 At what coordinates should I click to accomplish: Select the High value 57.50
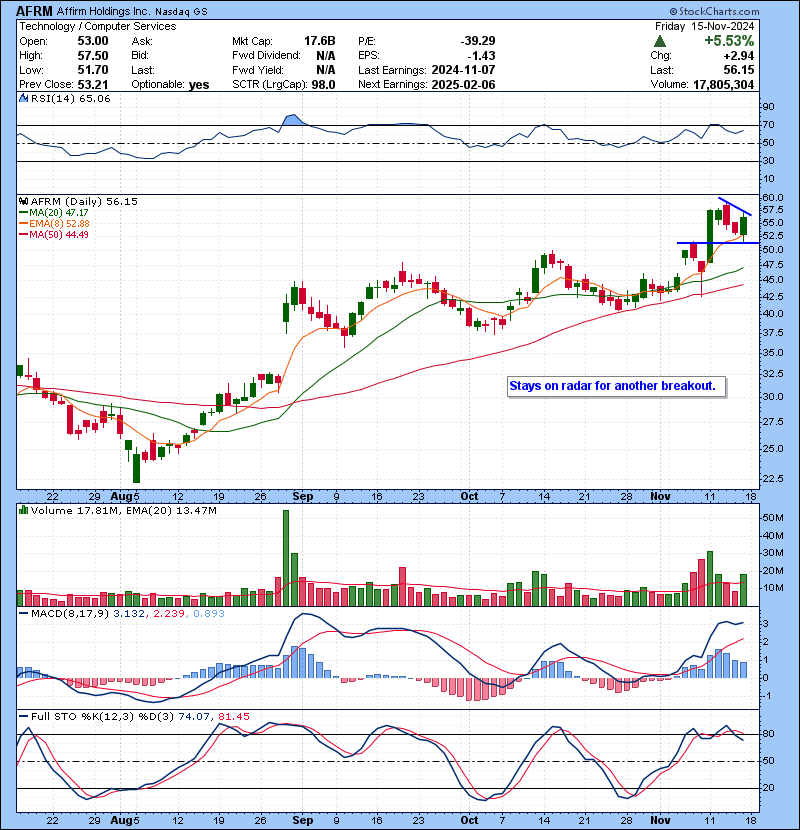tap(93, 56)
